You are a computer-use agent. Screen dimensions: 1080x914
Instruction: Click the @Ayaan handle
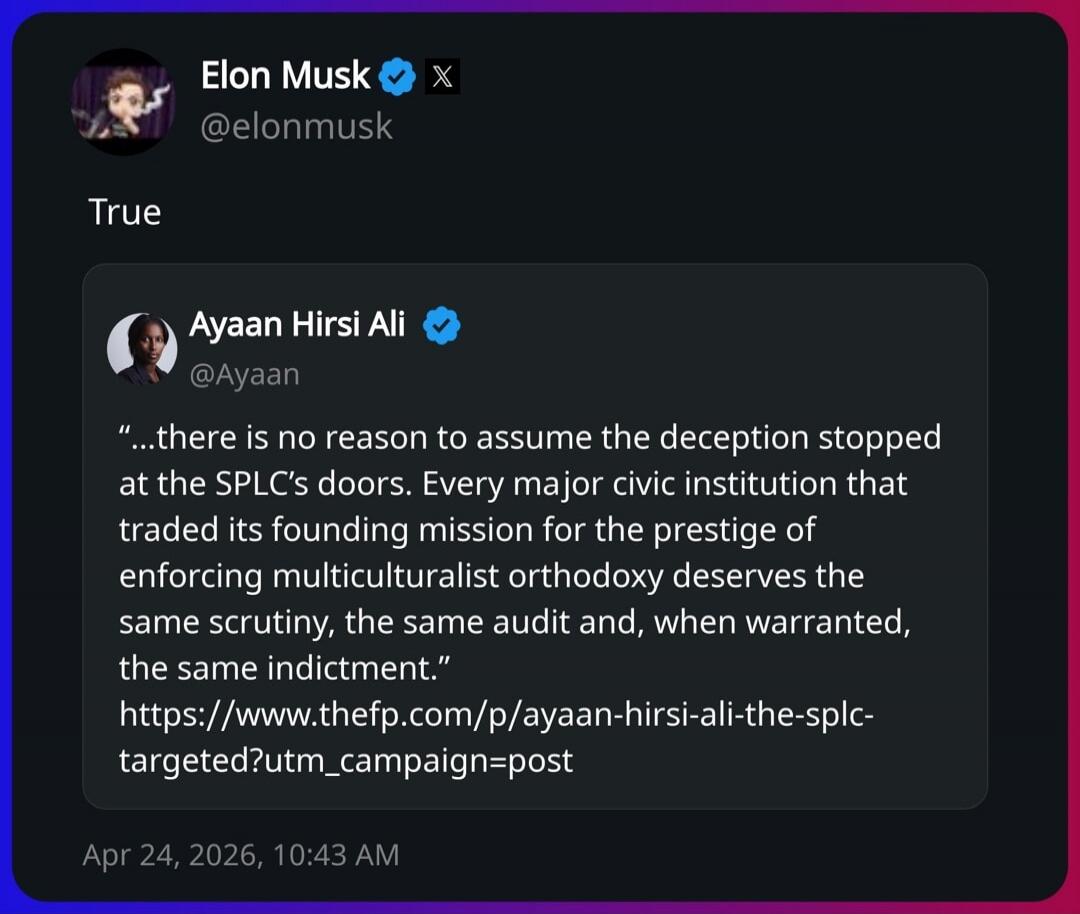pos(245,373)
